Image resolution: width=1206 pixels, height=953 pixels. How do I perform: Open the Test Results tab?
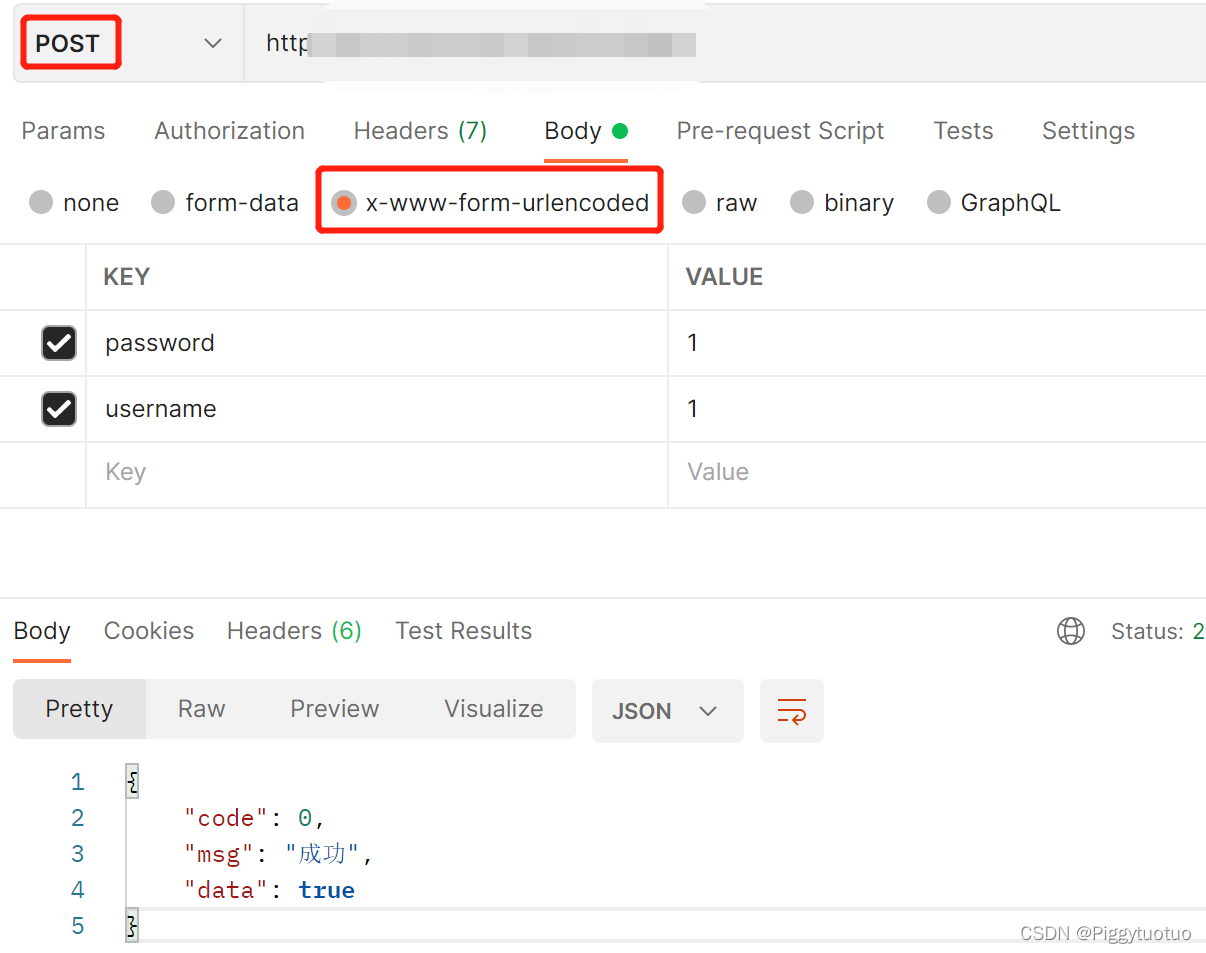[x=464, y=631]
